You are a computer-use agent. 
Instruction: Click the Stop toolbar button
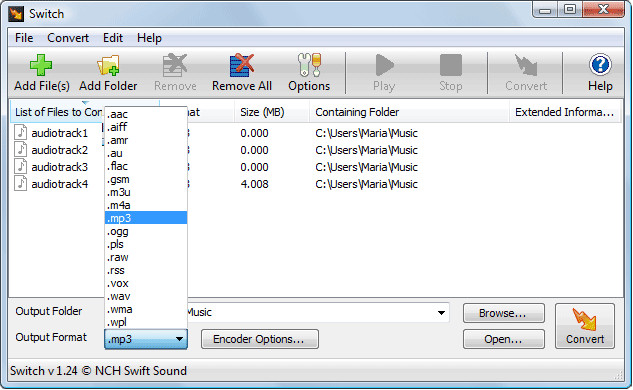coord(451,73)
